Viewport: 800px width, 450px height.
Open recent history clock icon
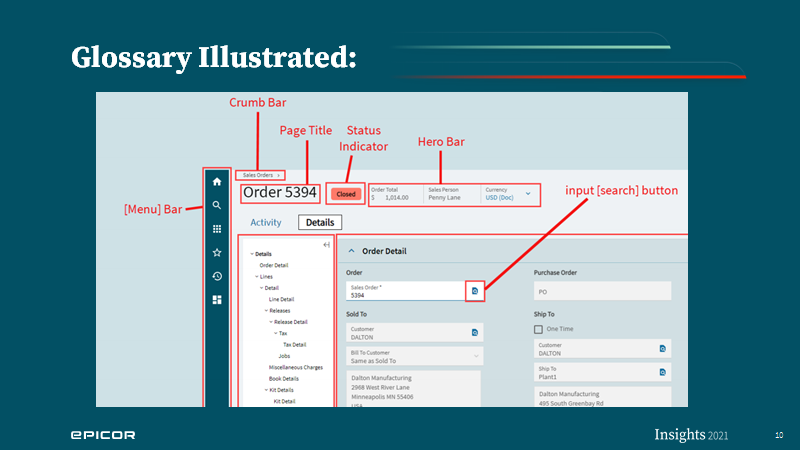point(217,276)
